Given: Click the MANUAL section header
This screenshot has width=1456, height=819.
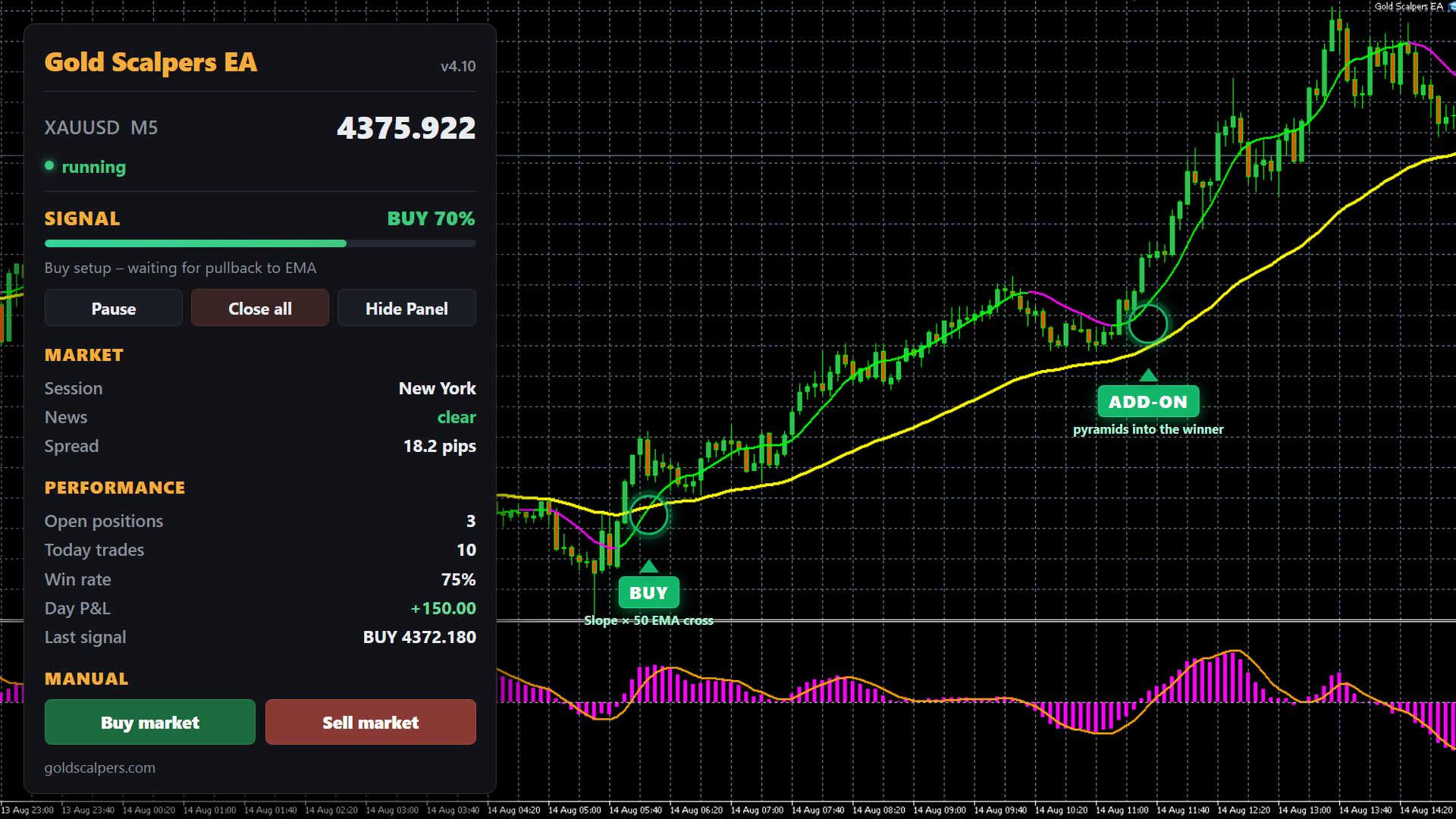Looking at the screenshot, I should 86,679.
